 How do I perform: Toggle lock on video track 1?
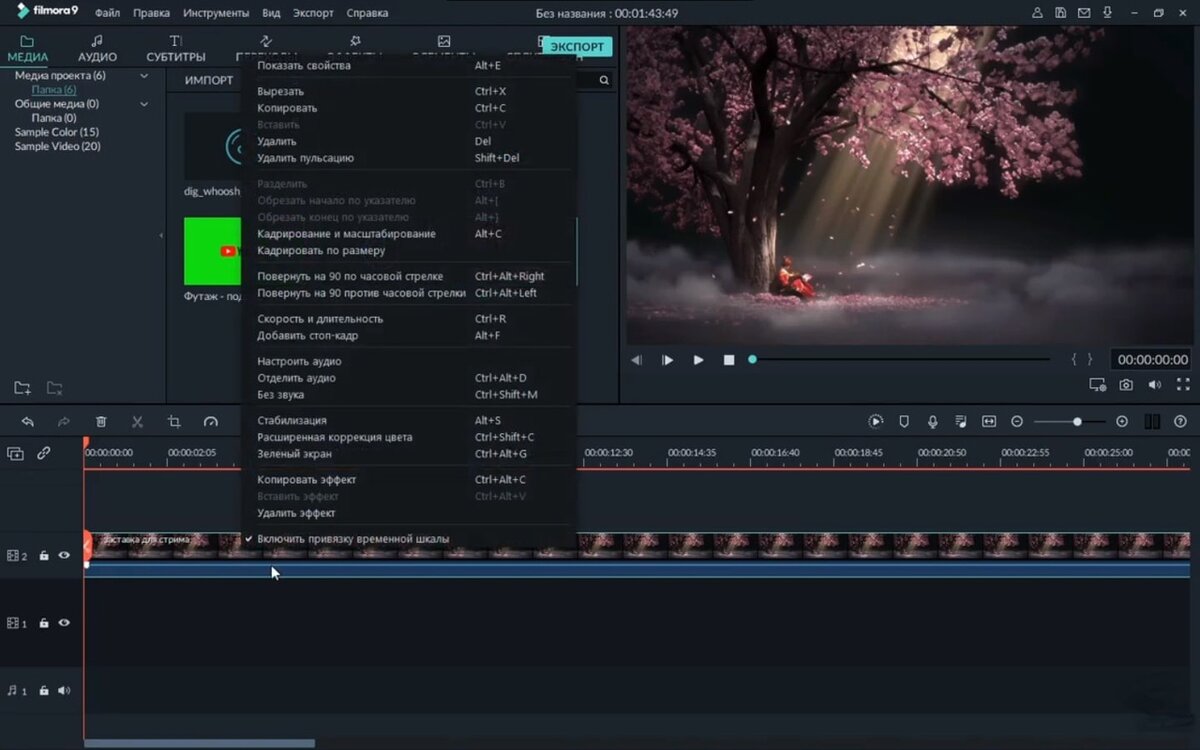44,623
